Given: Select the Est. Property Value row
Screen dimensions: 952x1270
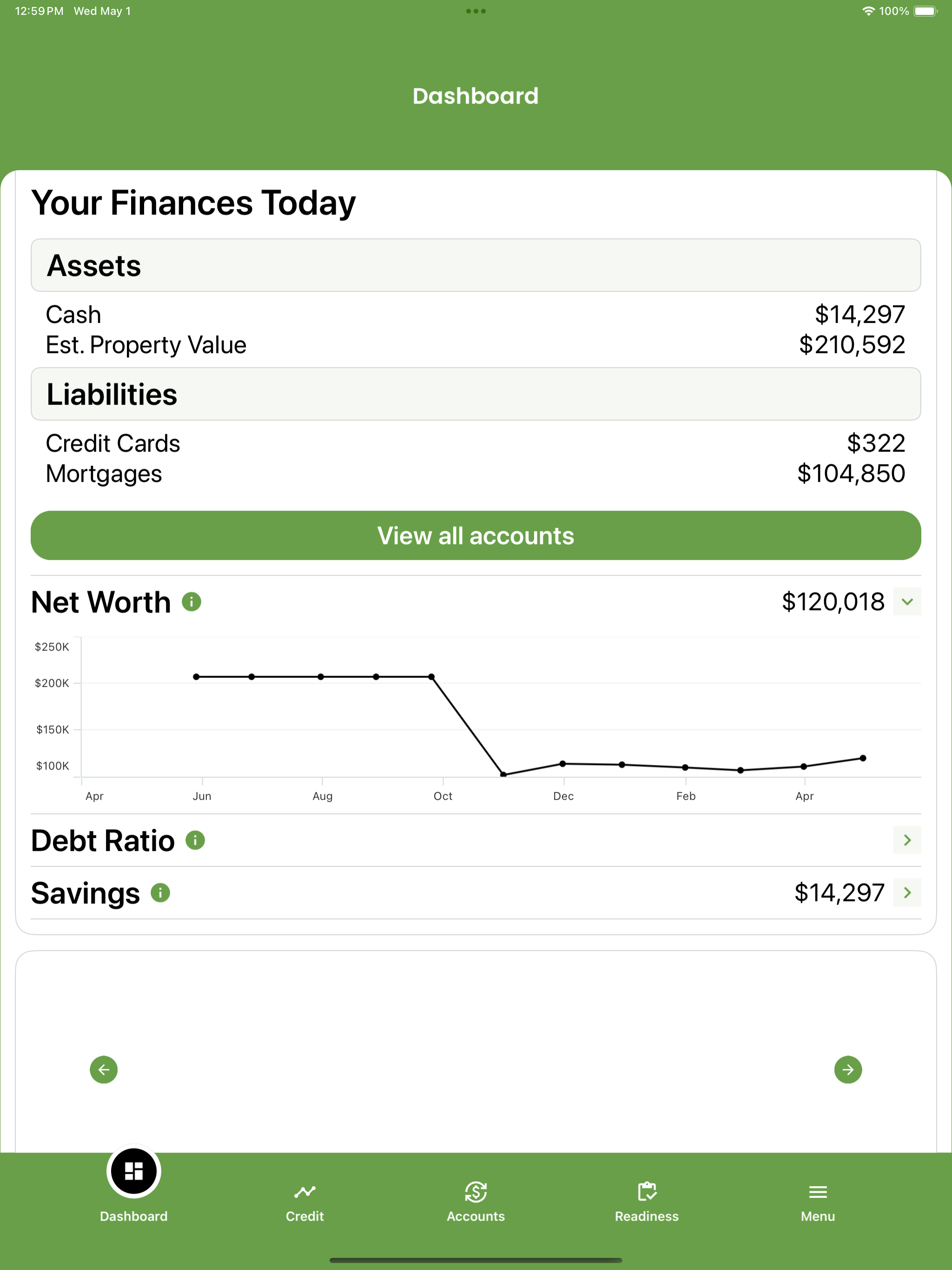Looking at the screenshot, I should 476,345.
